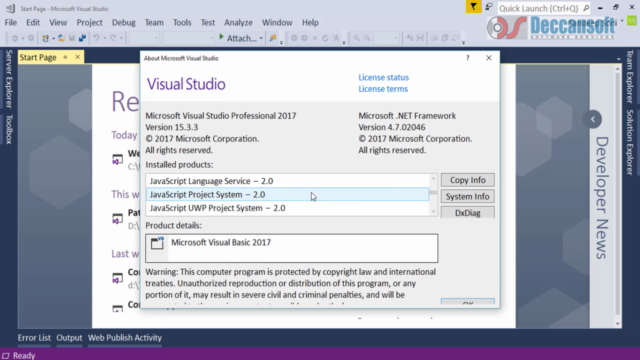The width and height of the screenshot is (640, 360).
Task: Click installed products list scroll up arrow
Action: click(433, 178)
